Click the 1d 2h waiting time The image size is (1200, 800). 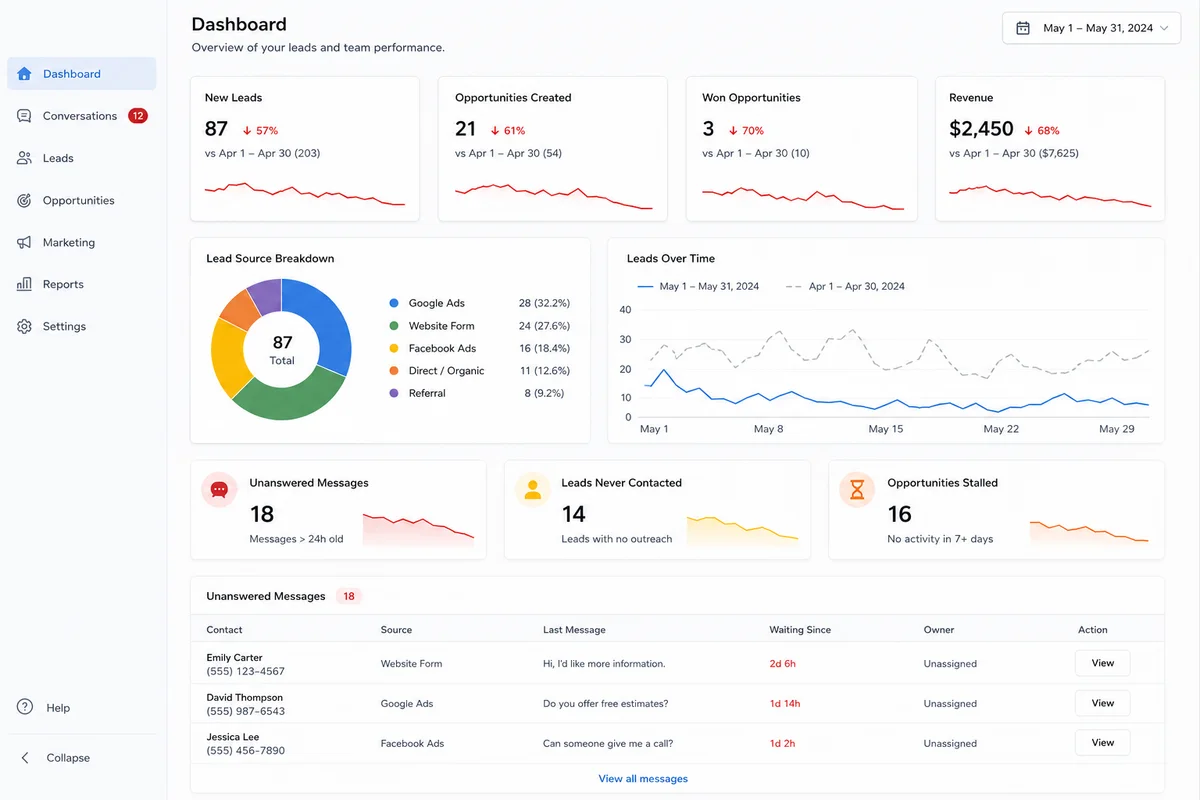tap(782, 743)
